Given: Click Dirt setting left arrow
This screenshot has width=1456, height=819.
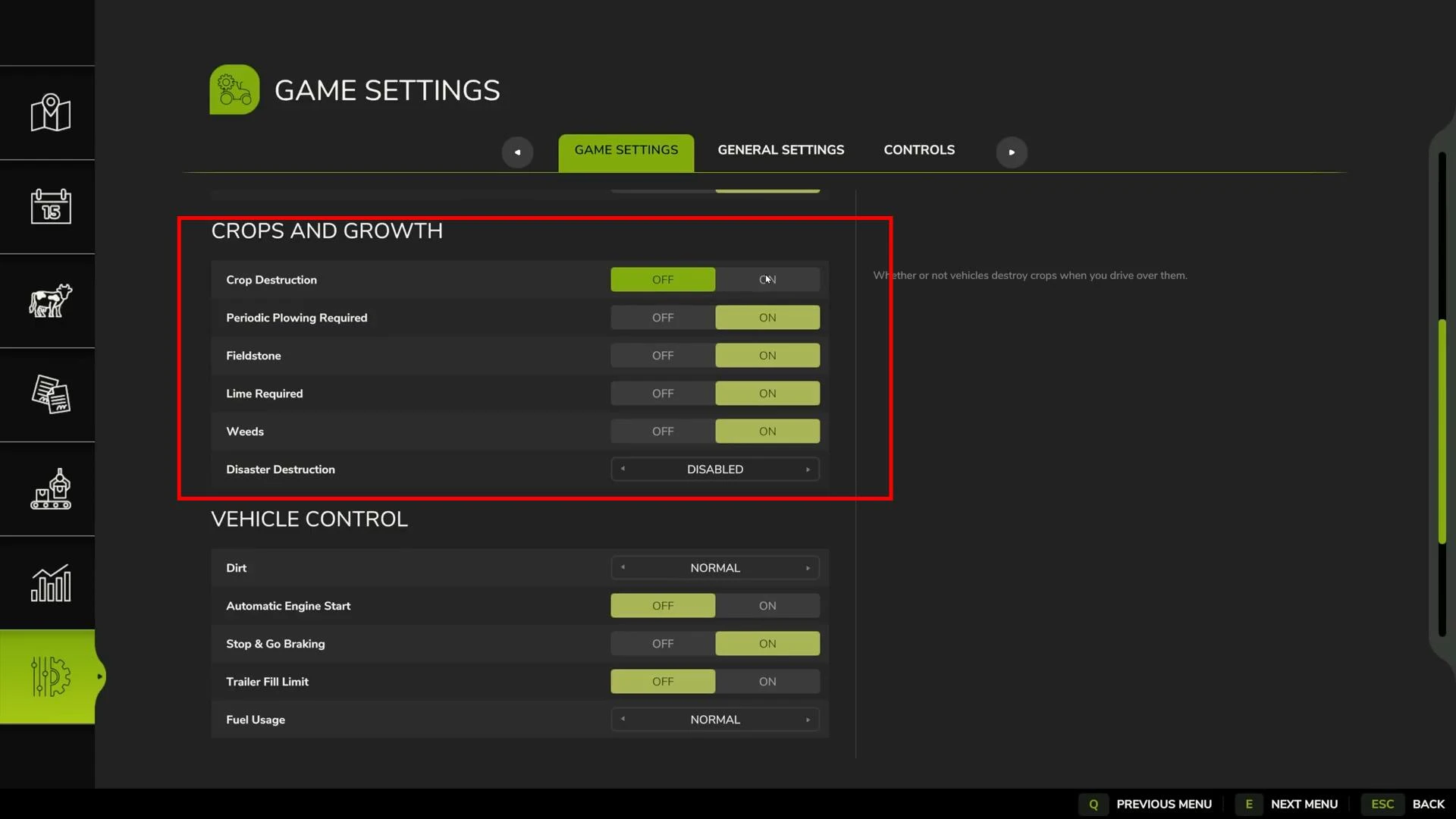Looking at the screenshot, I should [623, 567].
